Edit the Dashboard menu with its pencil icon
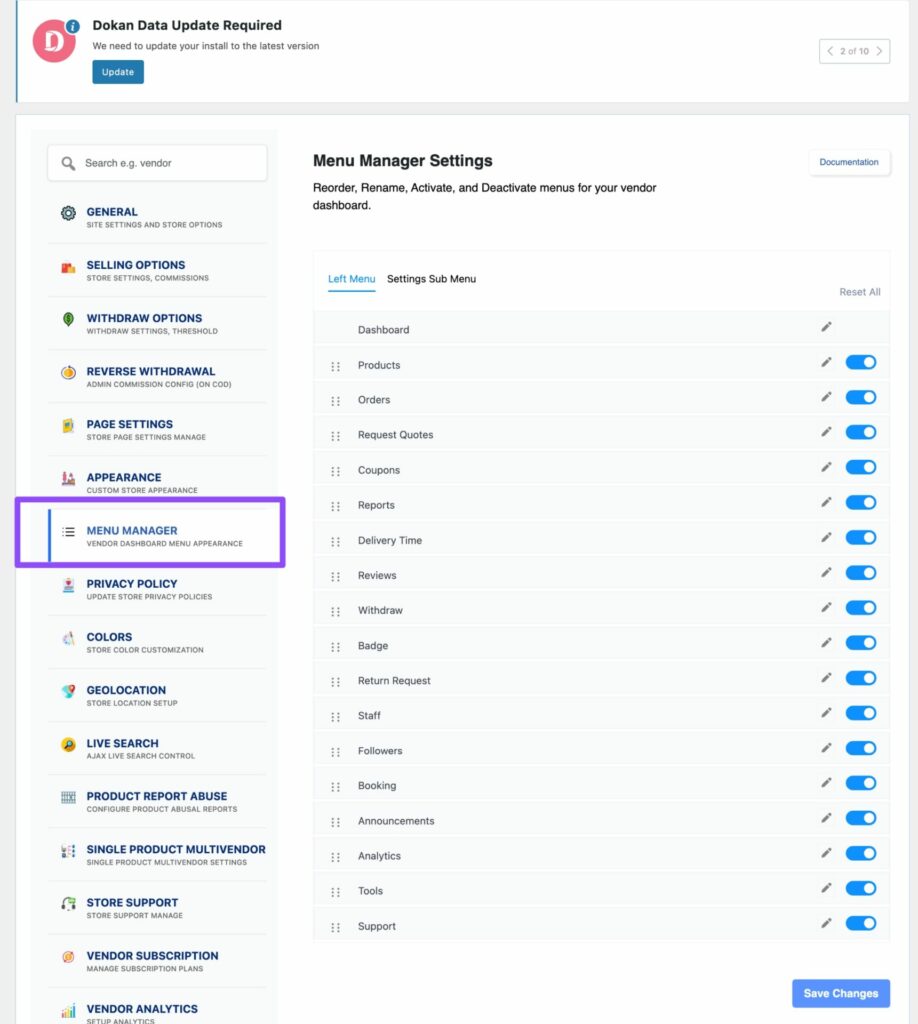The image size is (918, 1024). coord(826,326)
